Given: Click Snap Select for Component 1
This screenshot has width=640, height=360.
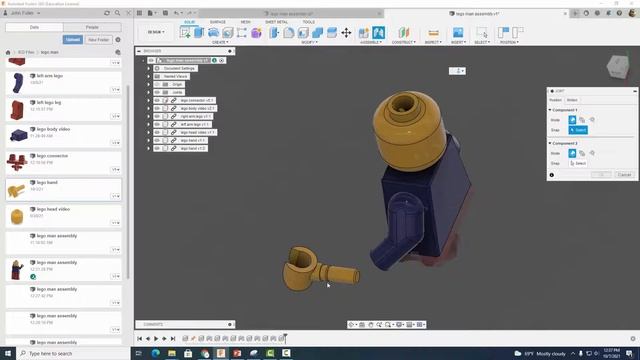Looking at the screenshot, I should point(578,130).
